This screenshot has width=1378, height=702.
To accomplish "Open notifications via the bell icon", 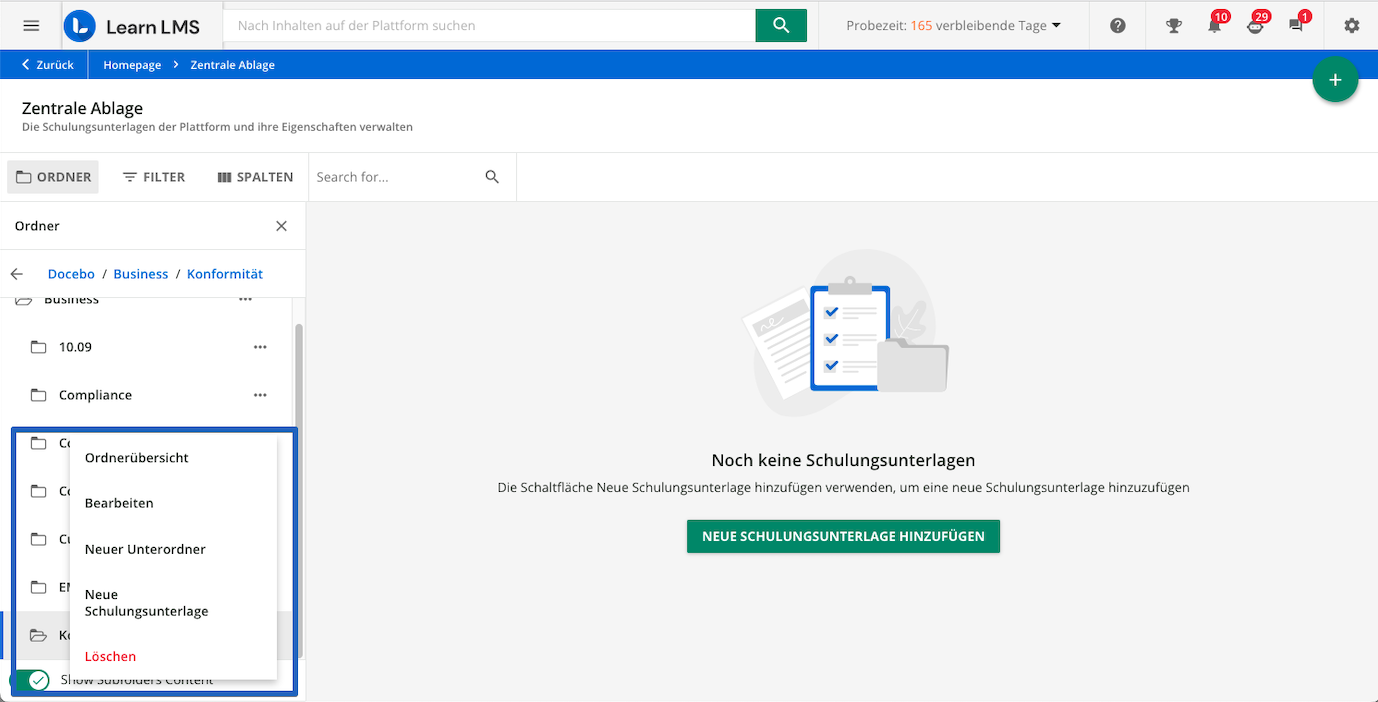I will tap(1215, 27).
